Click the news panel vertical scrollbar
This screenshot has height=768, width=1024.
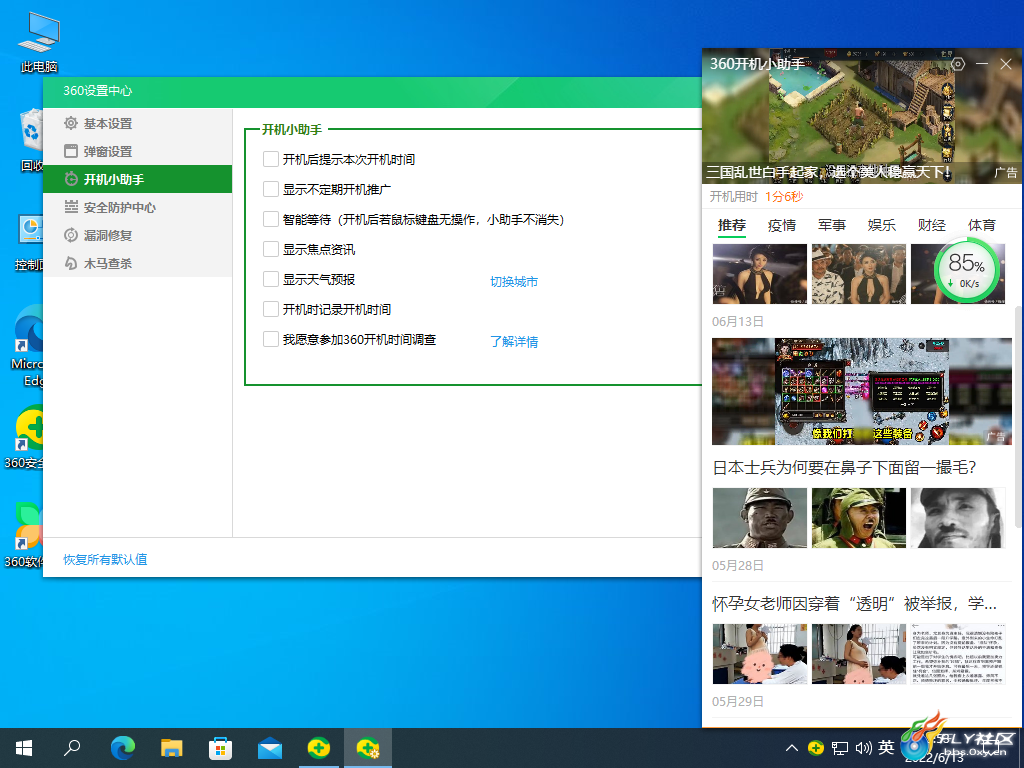point(1018,418)
